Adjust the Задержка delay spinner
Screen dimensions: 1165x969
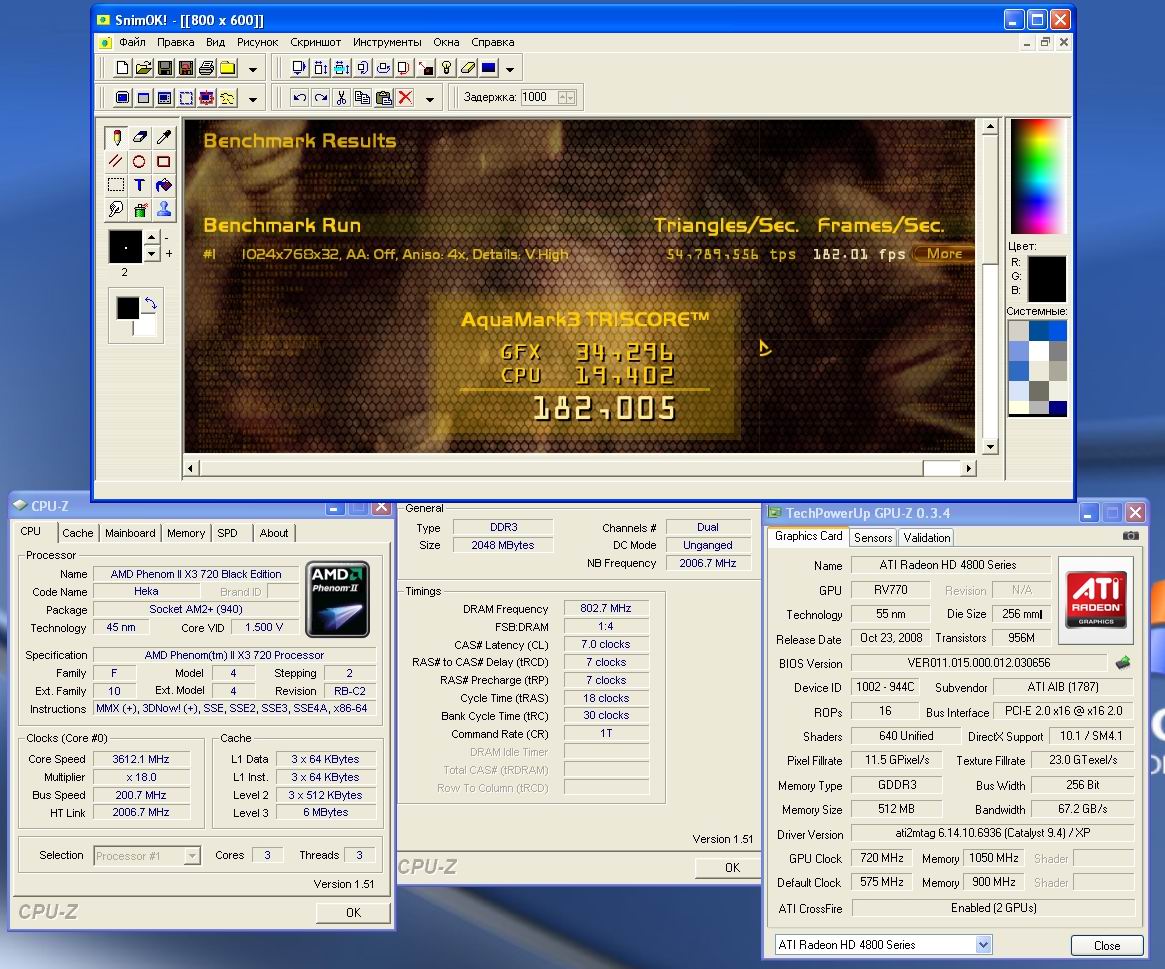tap(566, 97)
